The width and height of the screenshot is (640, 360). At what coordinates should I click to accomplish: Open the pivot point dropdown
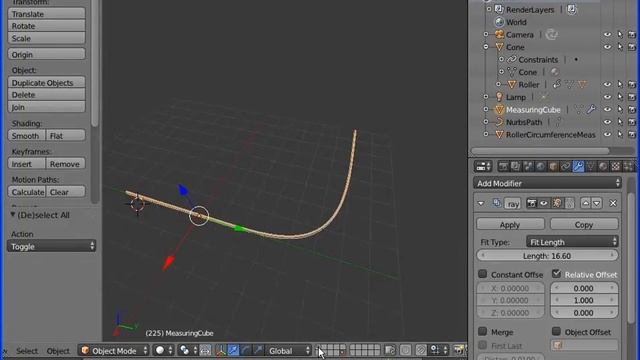[189, 351]
